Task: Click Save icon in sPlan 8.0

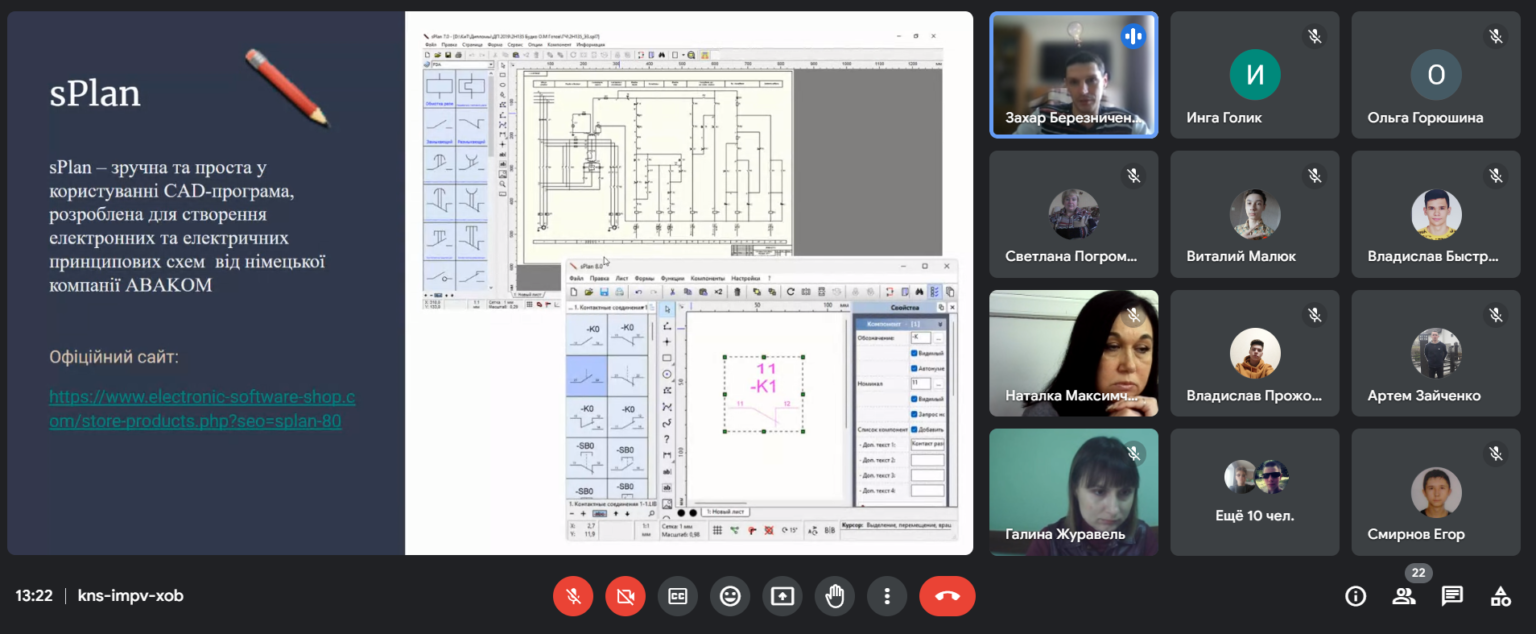Action: 604,292
